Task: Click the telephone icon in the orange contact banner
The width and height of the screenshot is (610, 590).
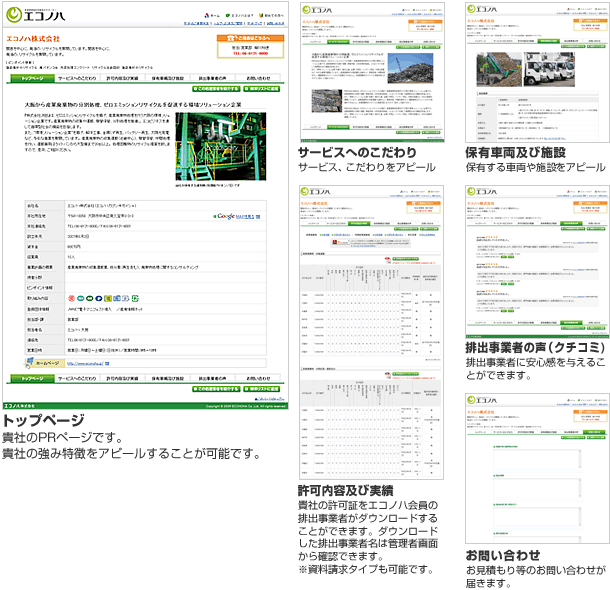Action: (x=232, y=38)
